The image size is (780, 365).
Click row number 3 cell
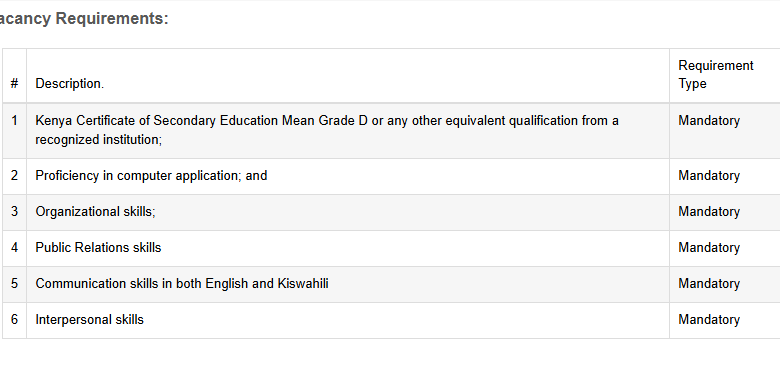14,211
